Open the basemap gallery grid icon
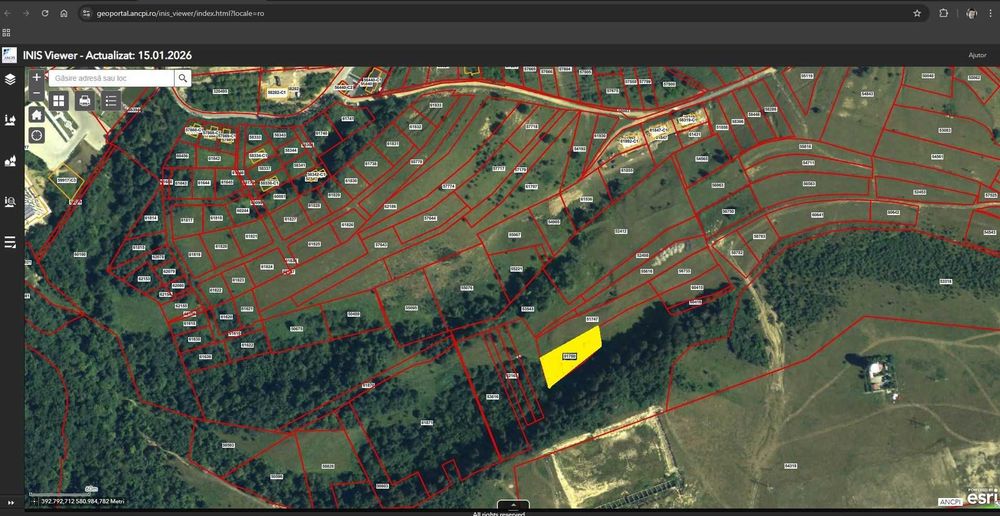 59,101
